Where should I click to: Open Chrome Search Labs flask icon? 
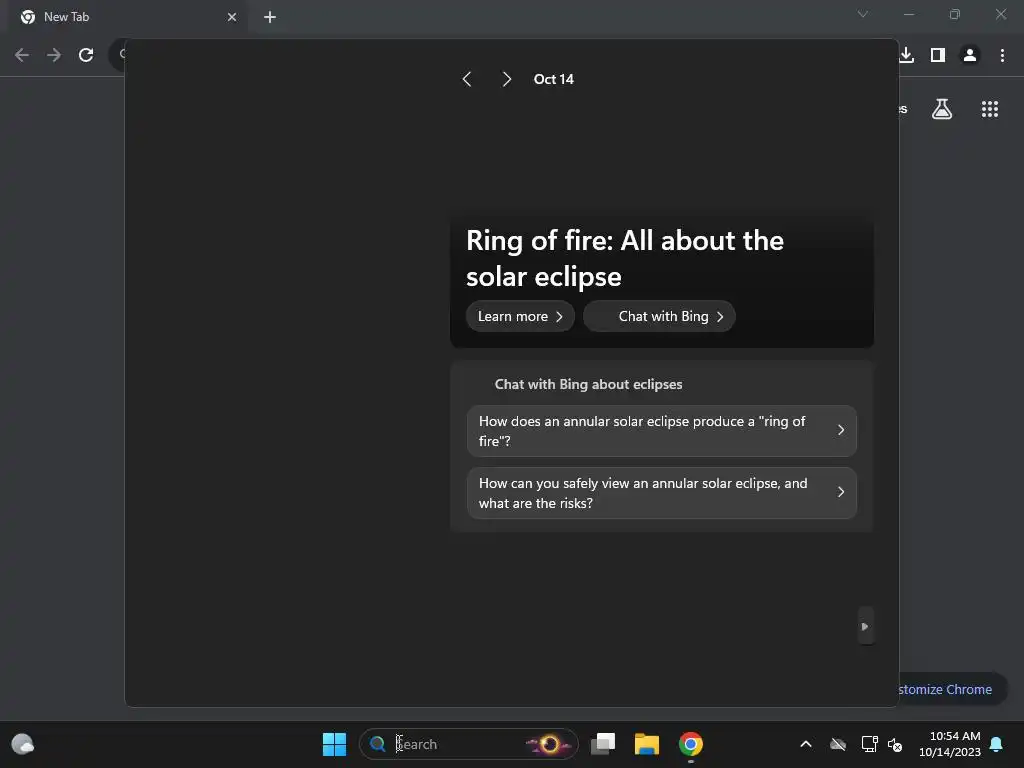tap(942, 109)
